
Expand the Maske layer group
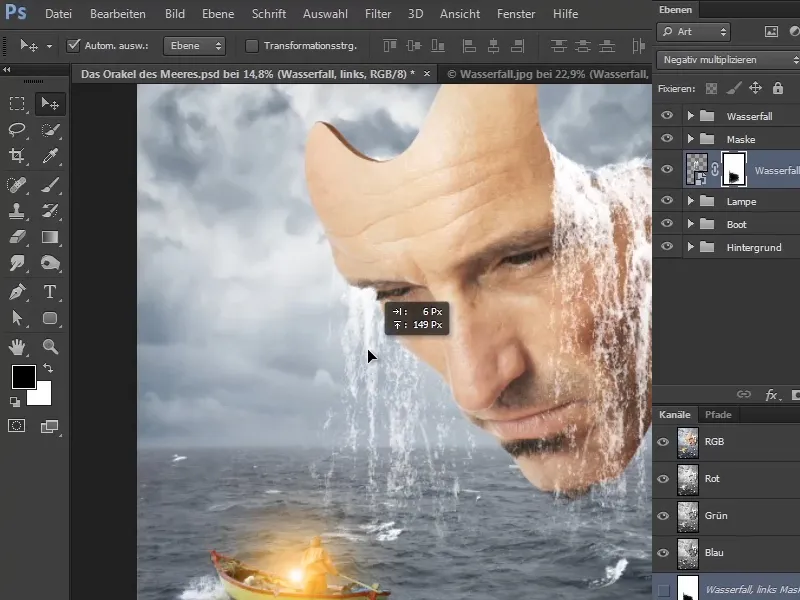(x=690, y=139)
